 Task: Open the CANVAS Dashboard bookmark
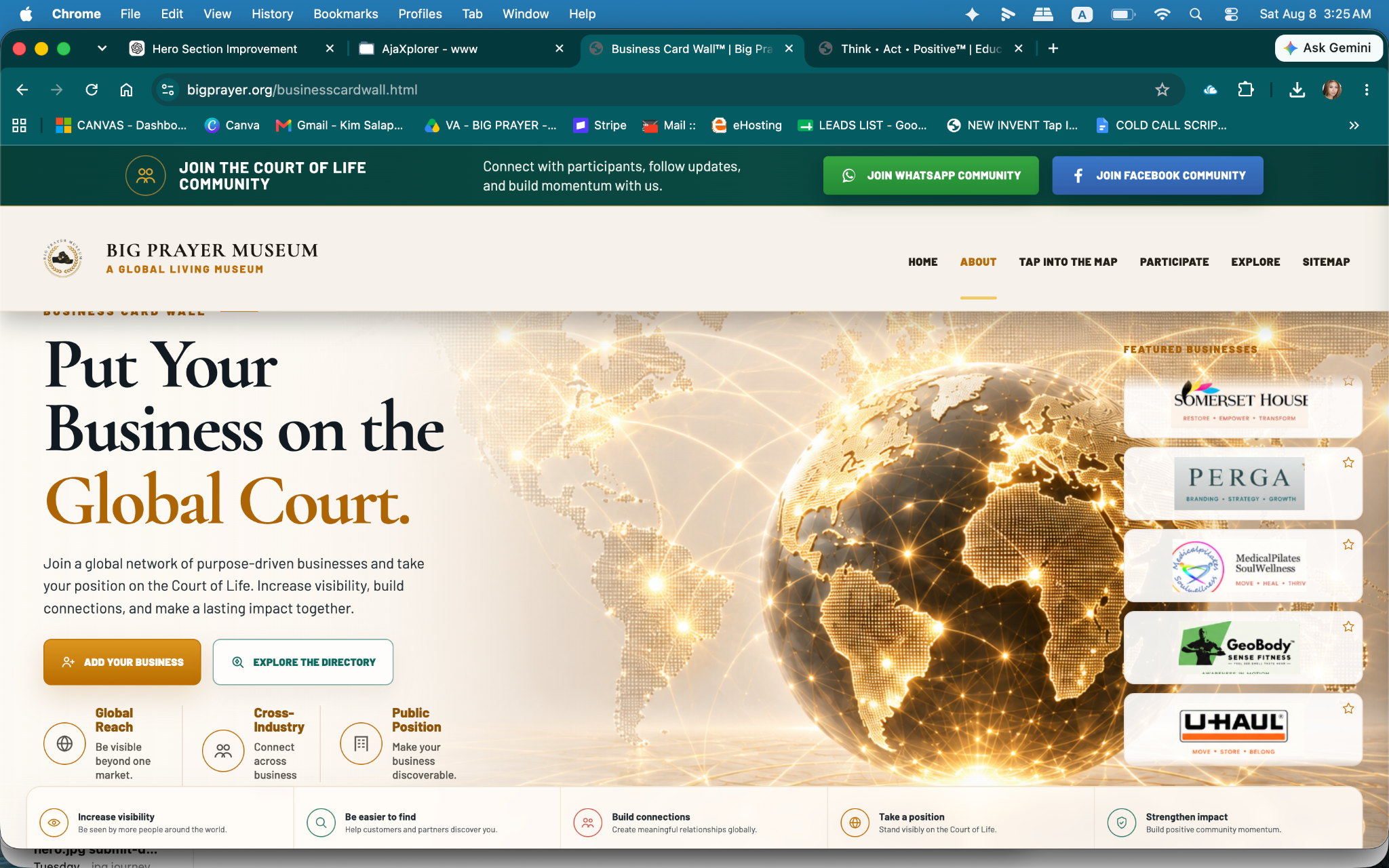[121, 125]
